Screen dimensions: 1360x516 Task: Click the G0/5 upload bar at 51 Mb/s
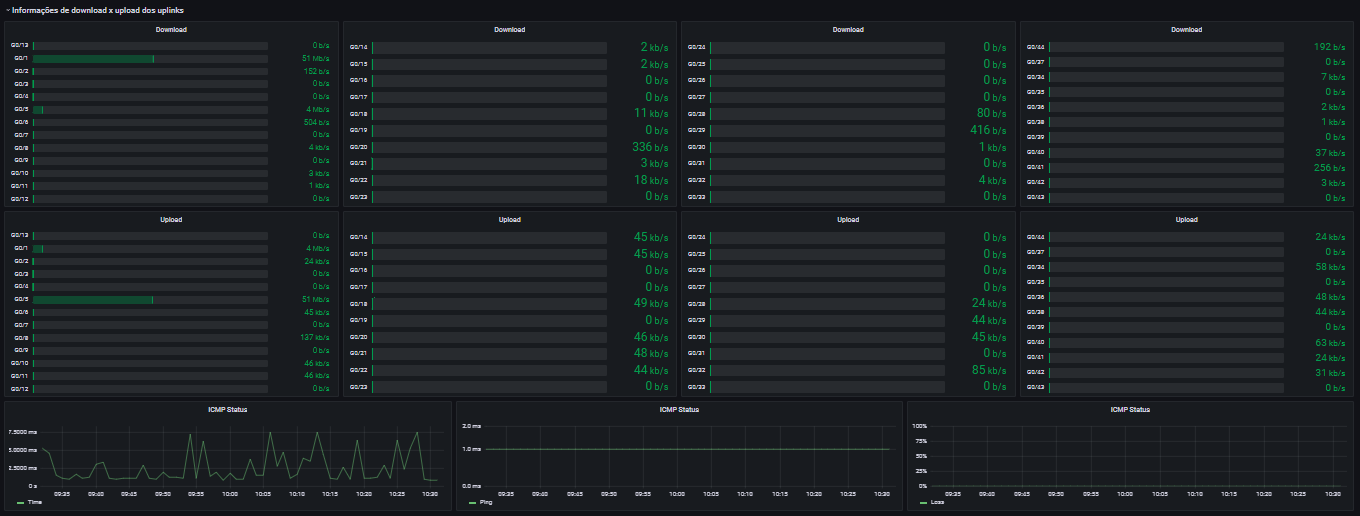pyautogui.click(x=93, y=299)
